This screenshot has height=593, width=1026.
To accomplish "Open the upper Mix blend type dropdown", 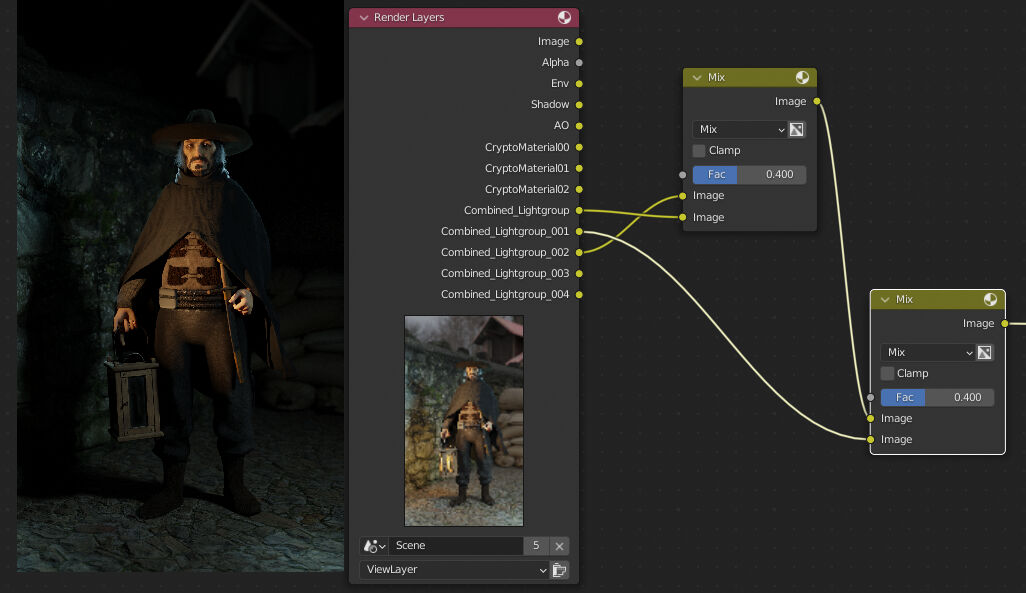I will 739,130.
